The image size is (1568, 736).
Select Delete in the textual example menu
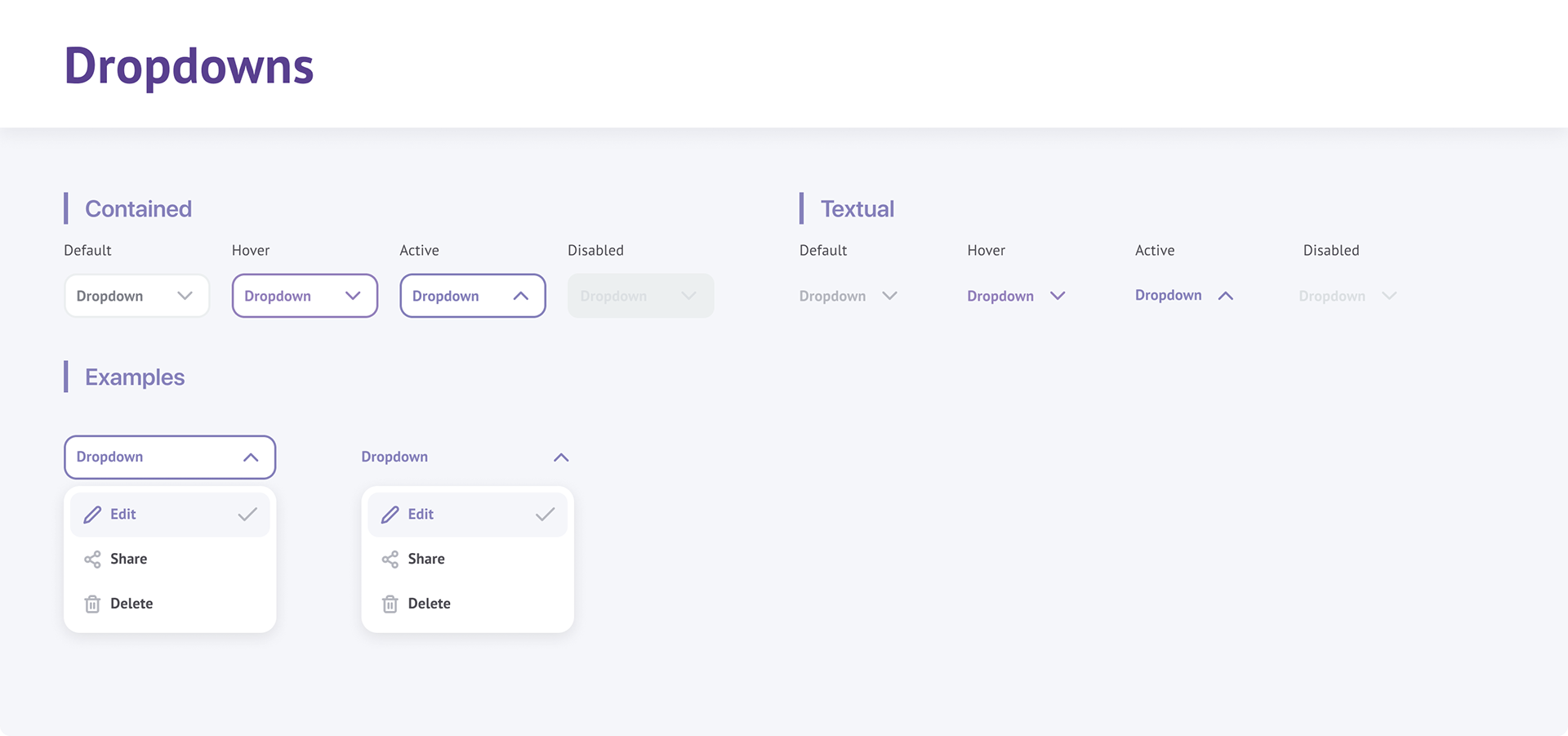(x=468, y=604)
